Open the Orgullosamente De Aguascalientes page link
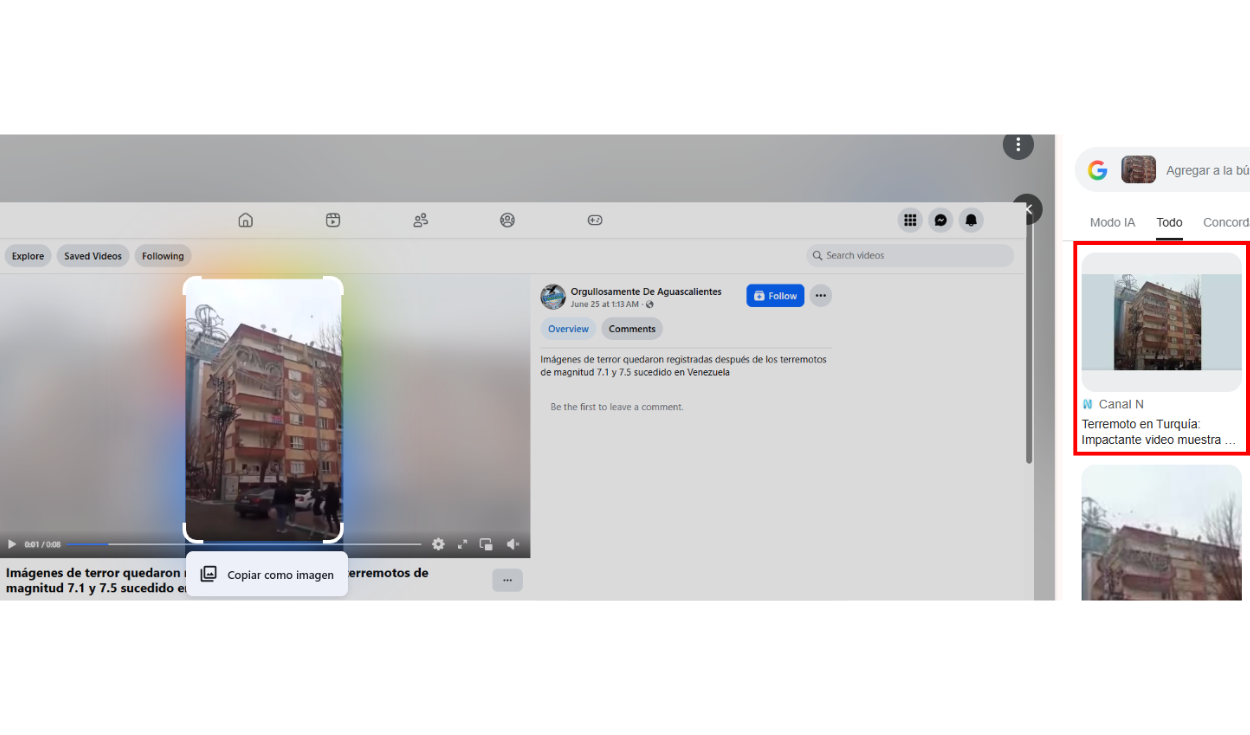Screen dimensions: 1250x735 click(646, 292)
